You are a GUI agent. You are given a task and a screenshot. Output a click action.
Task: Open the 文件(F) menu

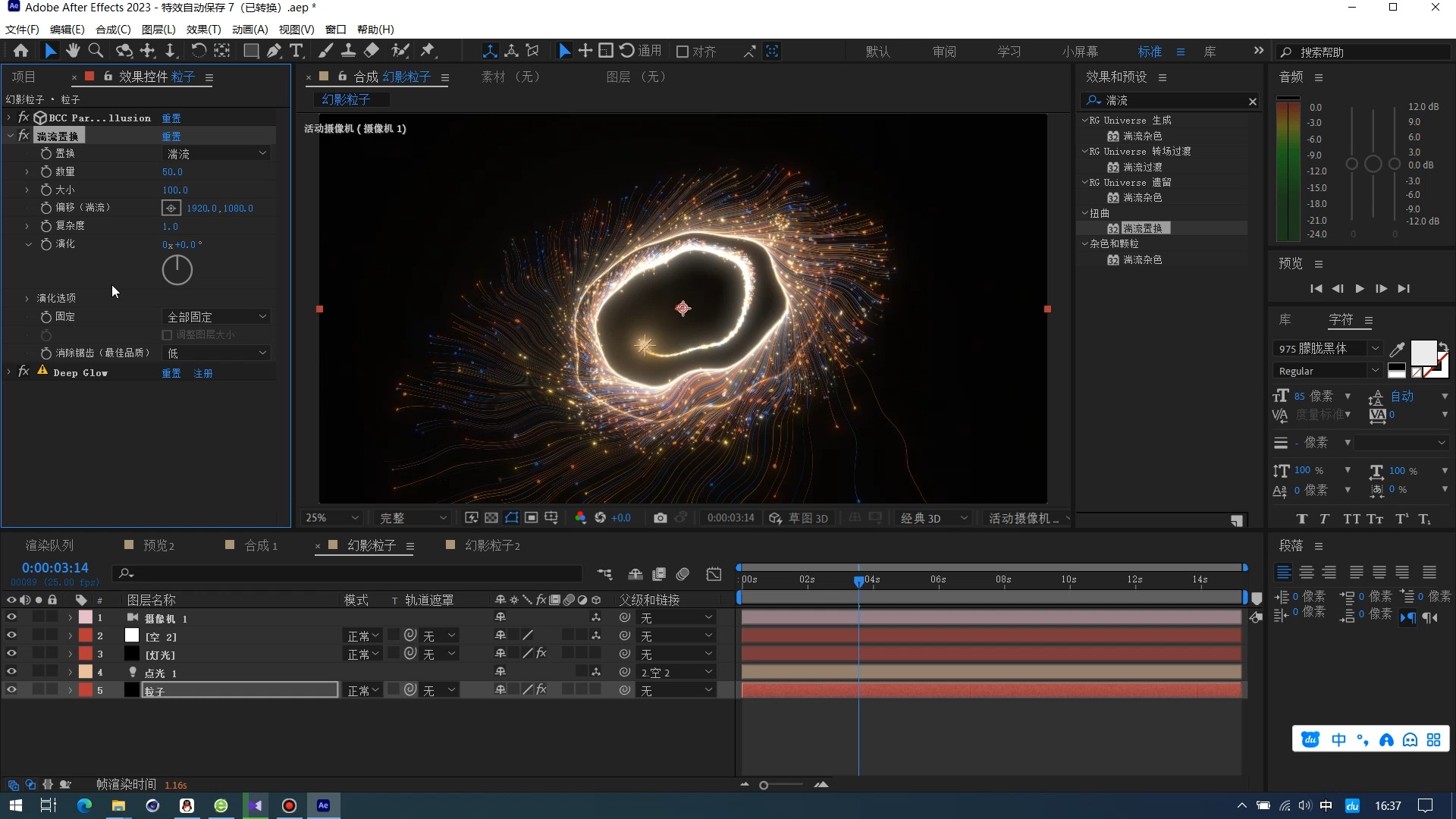pos(22,30)
